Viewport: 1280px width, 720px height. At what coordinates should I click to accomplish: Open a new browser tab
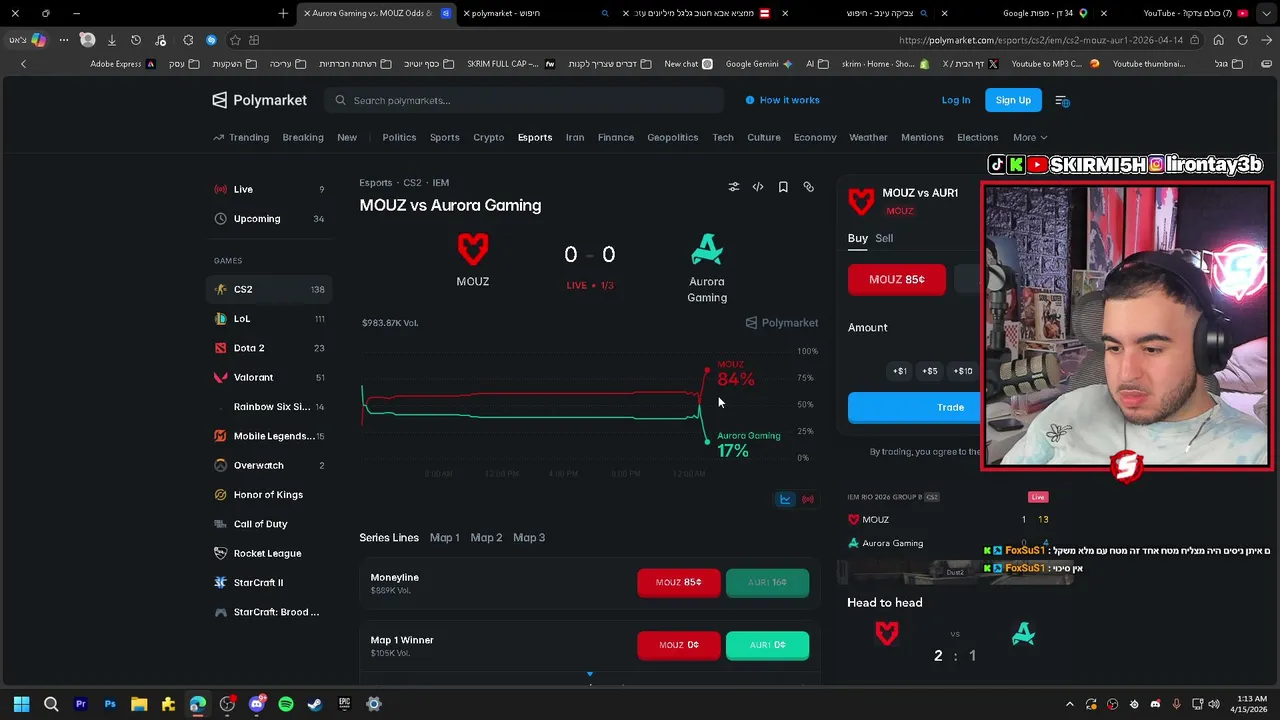point(283,13)
